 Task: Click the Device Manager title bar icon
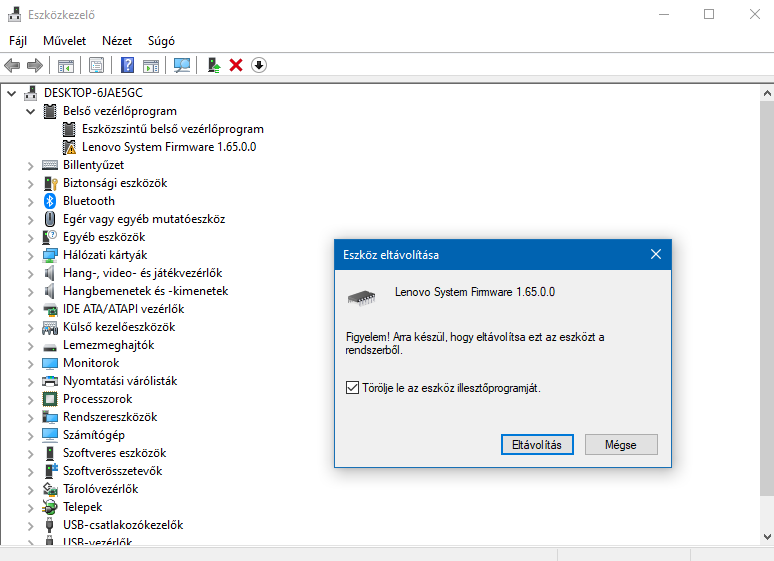15,14
